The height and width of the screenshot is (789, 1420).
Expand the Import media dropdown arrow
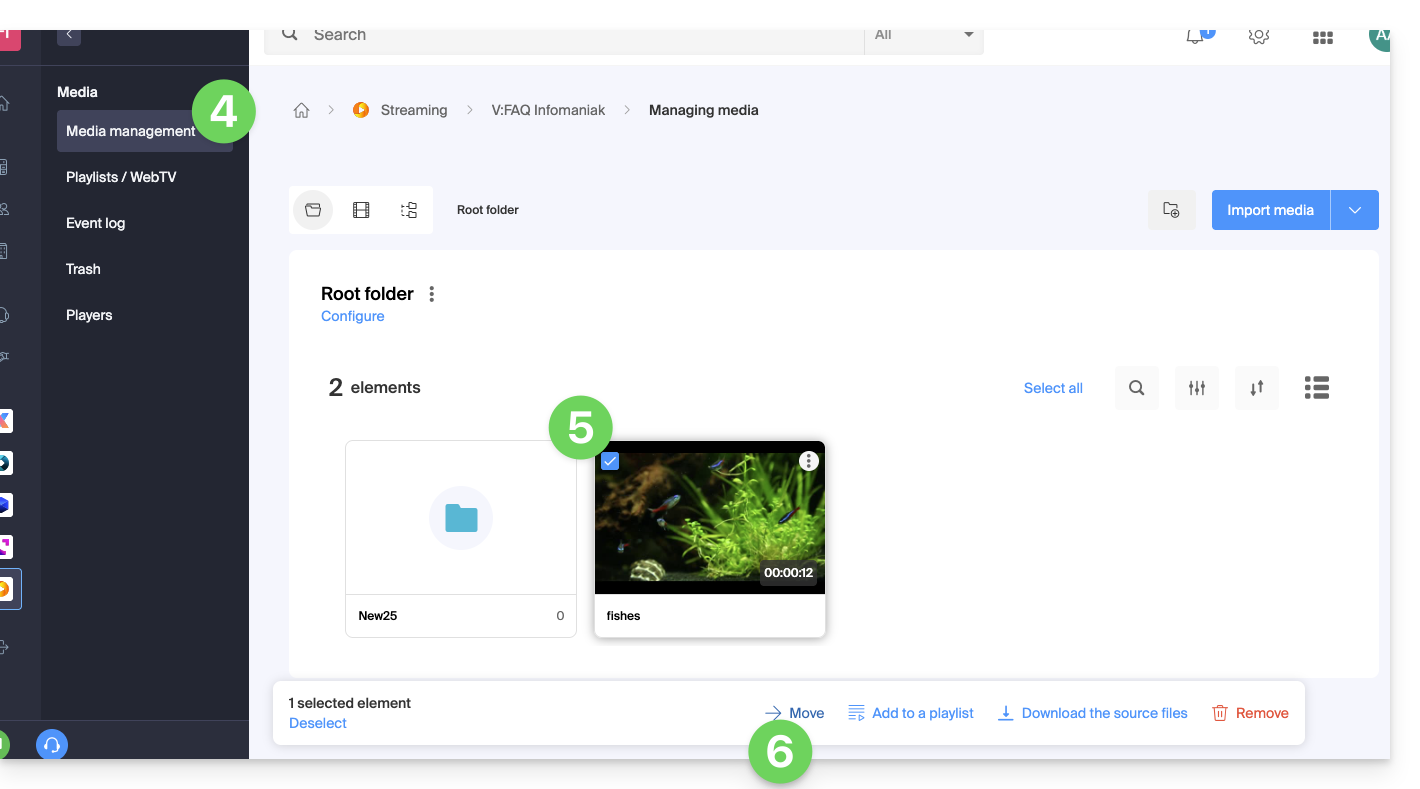(x=1355, y=210)
